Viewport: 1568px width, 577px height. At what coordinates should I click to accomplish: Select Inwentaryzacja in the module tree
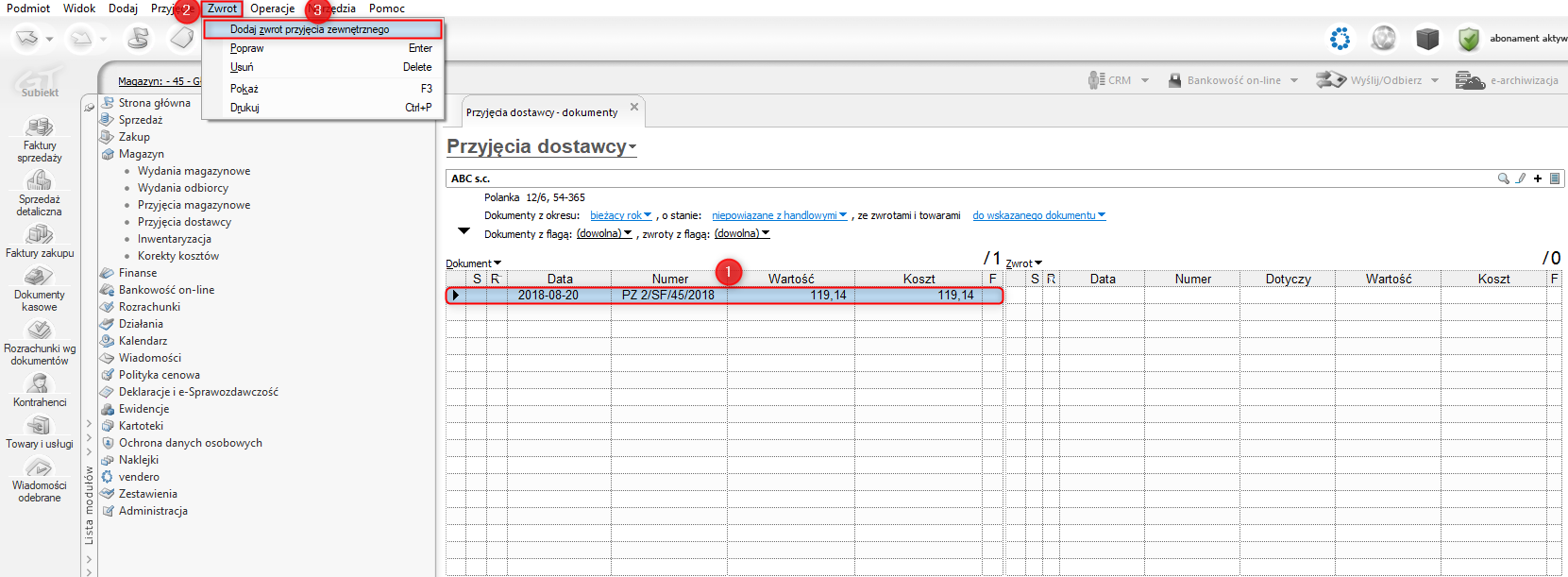pyautogui.click(x=175, y=239)
